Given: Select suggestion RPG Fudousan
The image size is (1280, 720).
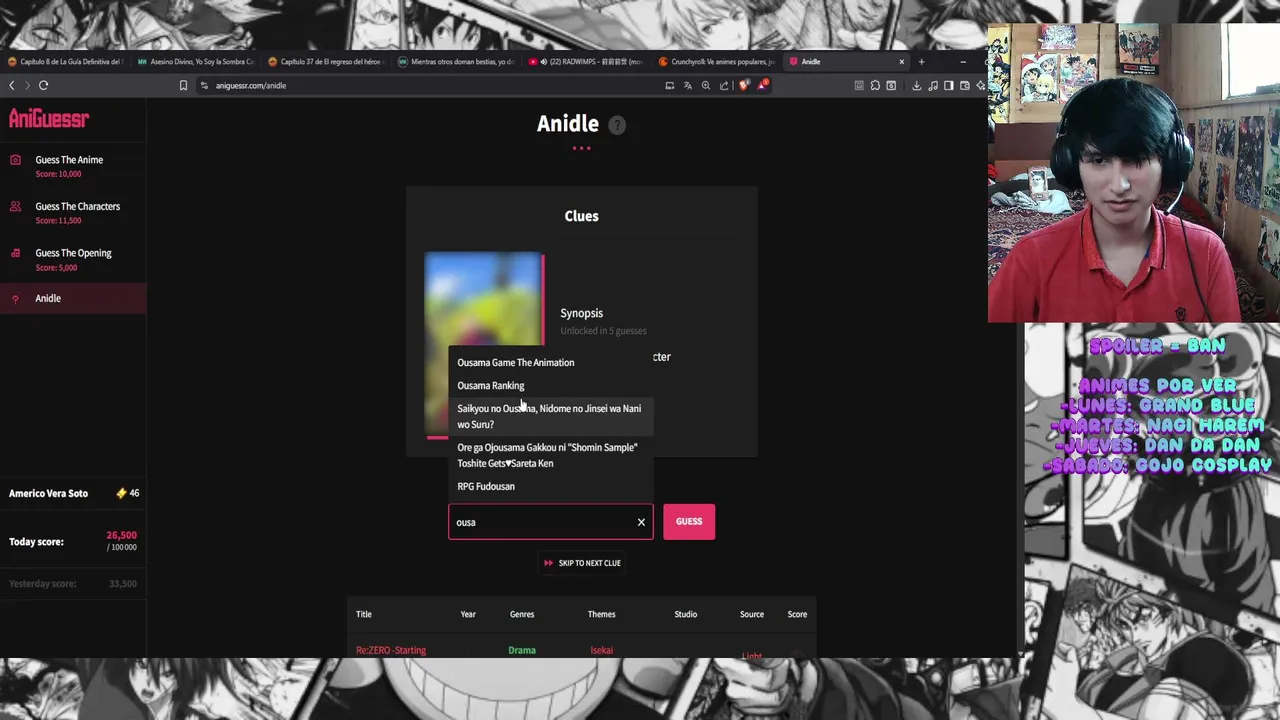Looking at the screenshot, I should coord(551,487).
